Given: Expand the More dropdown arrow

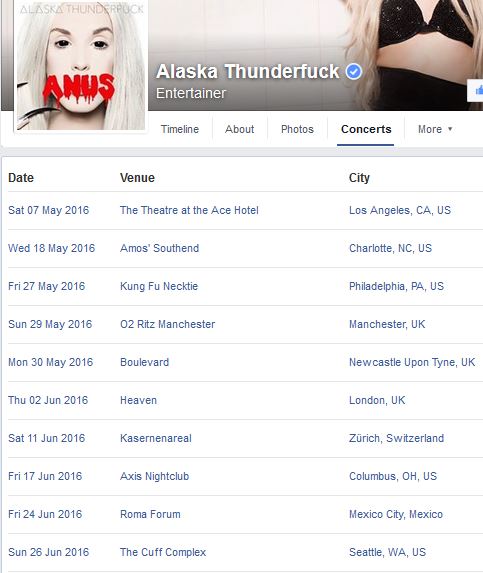Looking at the screenshot, I should (450, 129).
